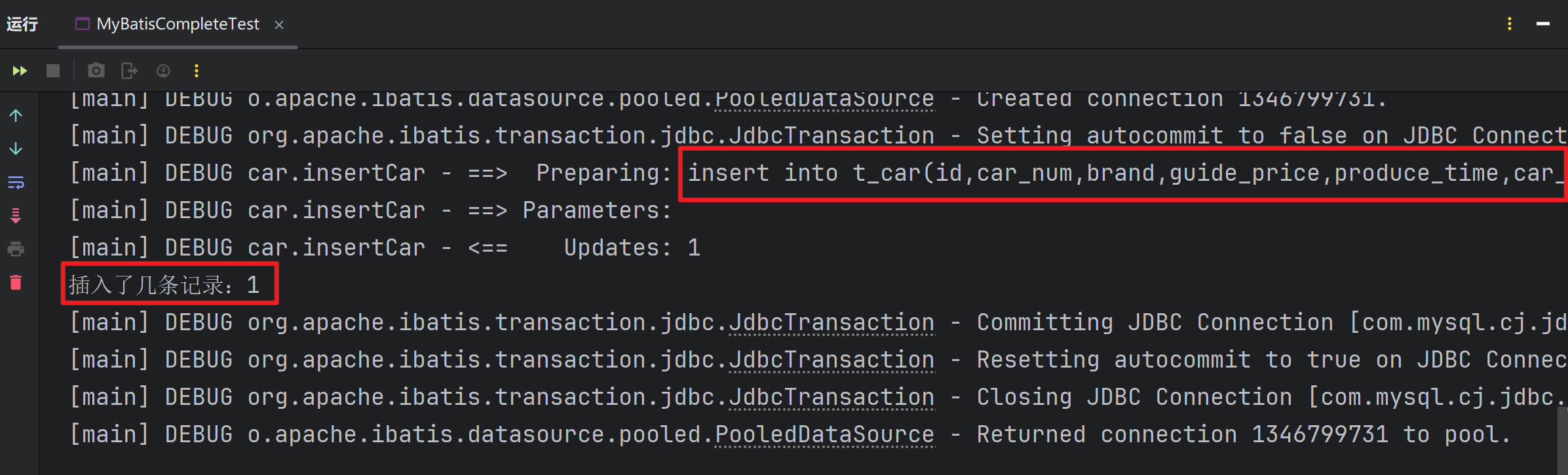Print the console output with the printer icon

(x=16, y=249)
